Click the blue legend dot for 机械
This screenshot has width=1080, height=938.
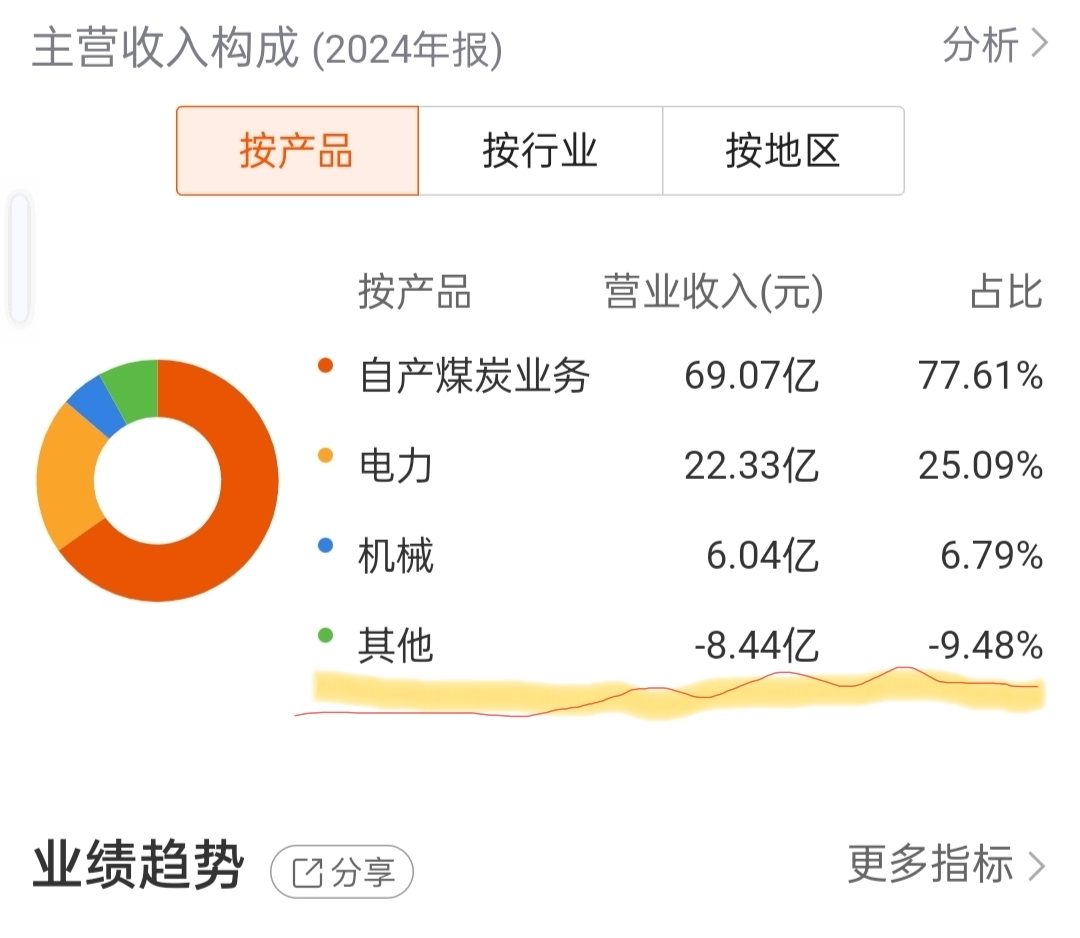coord(325,545)
